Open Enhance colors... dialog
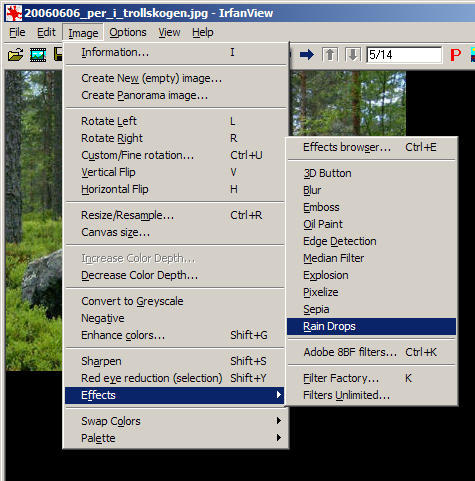Image resolution: width=475 pixels, height=481 pixels. (x=176, y=335)
